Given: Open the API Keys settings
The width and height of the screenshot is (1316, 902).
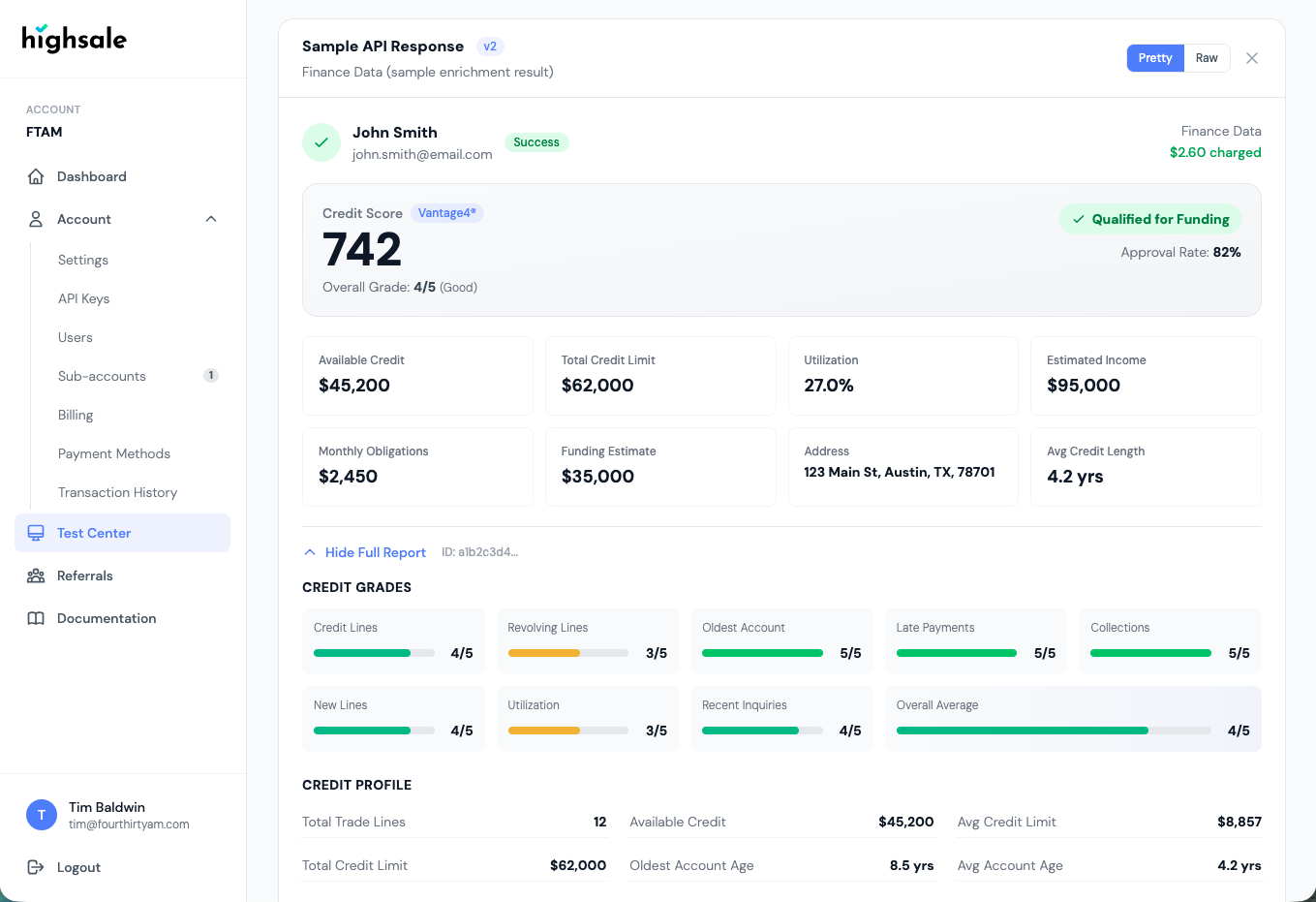Looking at the screenshot, I should pos(83,298).
